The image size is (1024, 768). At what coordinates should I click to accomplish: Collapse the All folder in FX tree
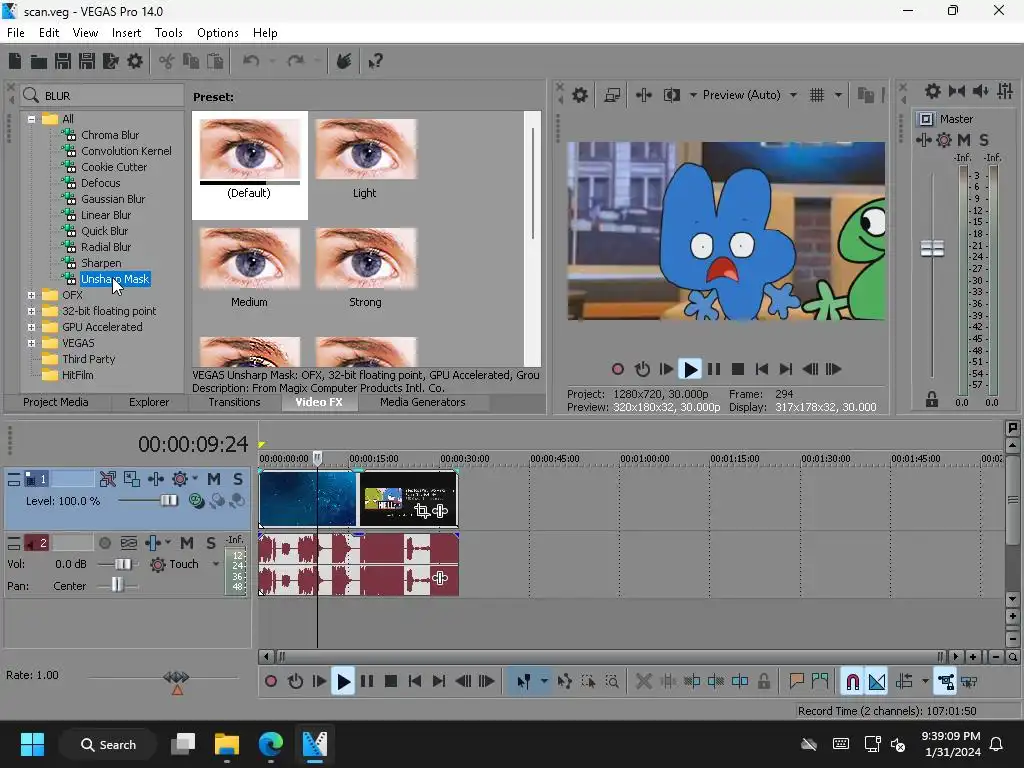[31, 119]
